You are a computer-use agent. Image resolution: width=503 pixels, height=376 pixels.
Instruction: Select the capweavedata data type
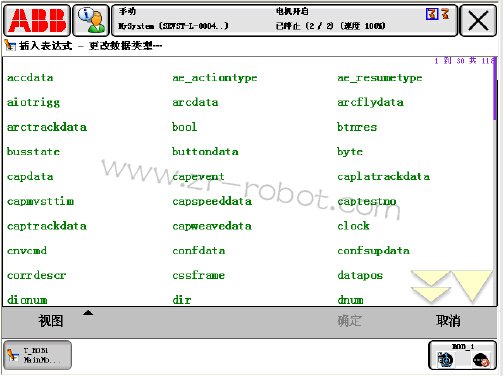(x=212, y=226)
